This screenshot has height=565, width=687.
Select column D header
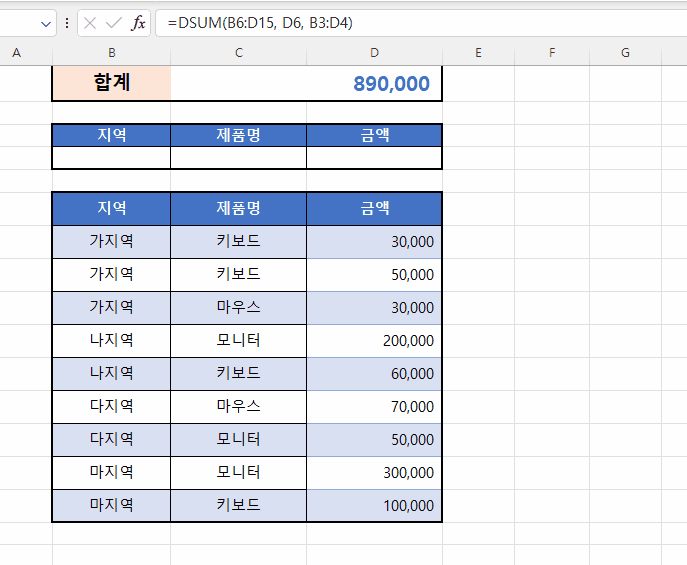point(374,53)
